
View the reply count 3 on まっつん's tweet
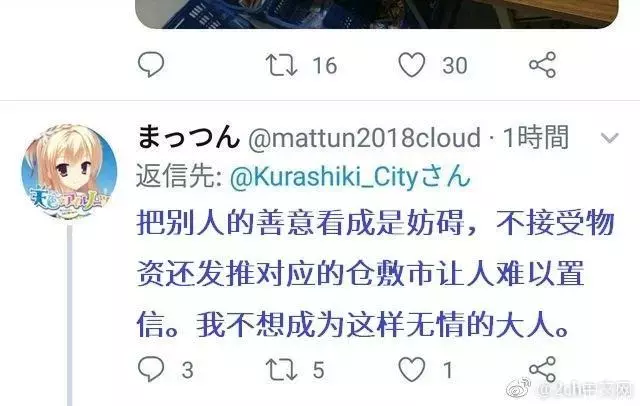(x=187, y=370)
